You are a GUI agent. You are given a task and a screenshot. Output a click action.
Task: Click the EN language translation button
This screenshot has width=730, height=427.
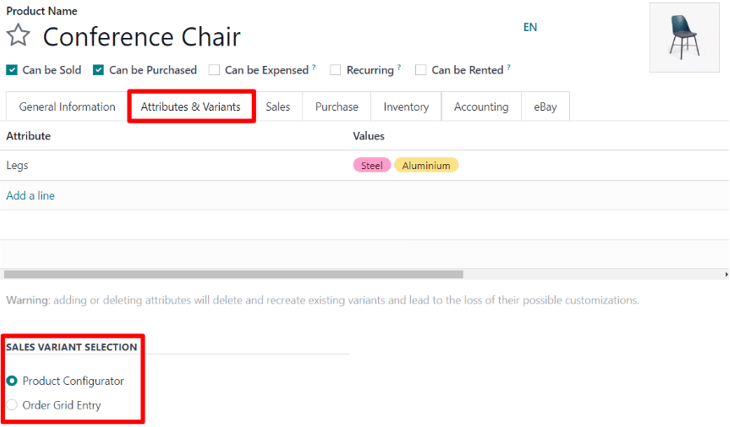tap(530, 27)
